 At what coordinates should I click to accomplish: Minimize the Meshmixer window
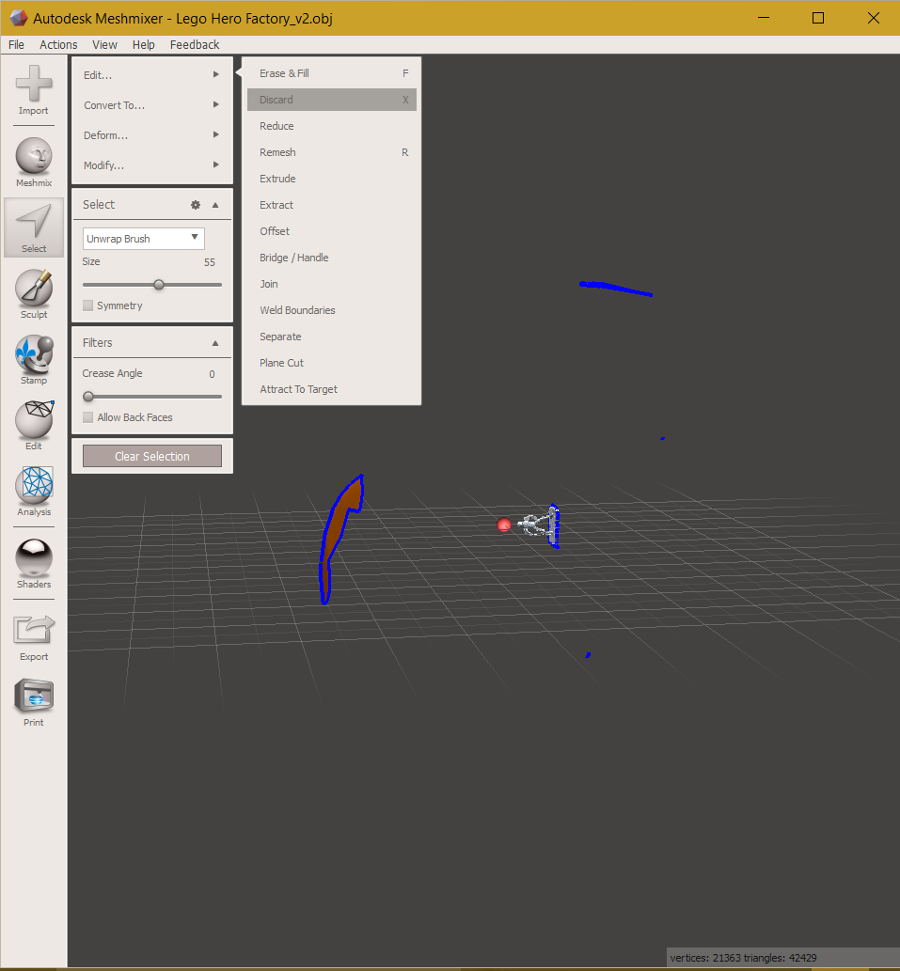tap(764, 18)
